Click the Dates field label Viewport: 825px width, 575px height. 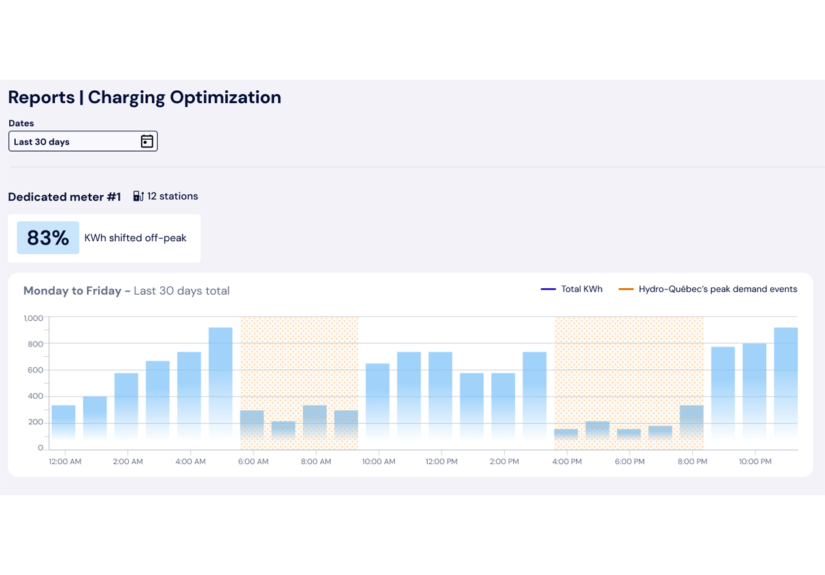point(21,123)
